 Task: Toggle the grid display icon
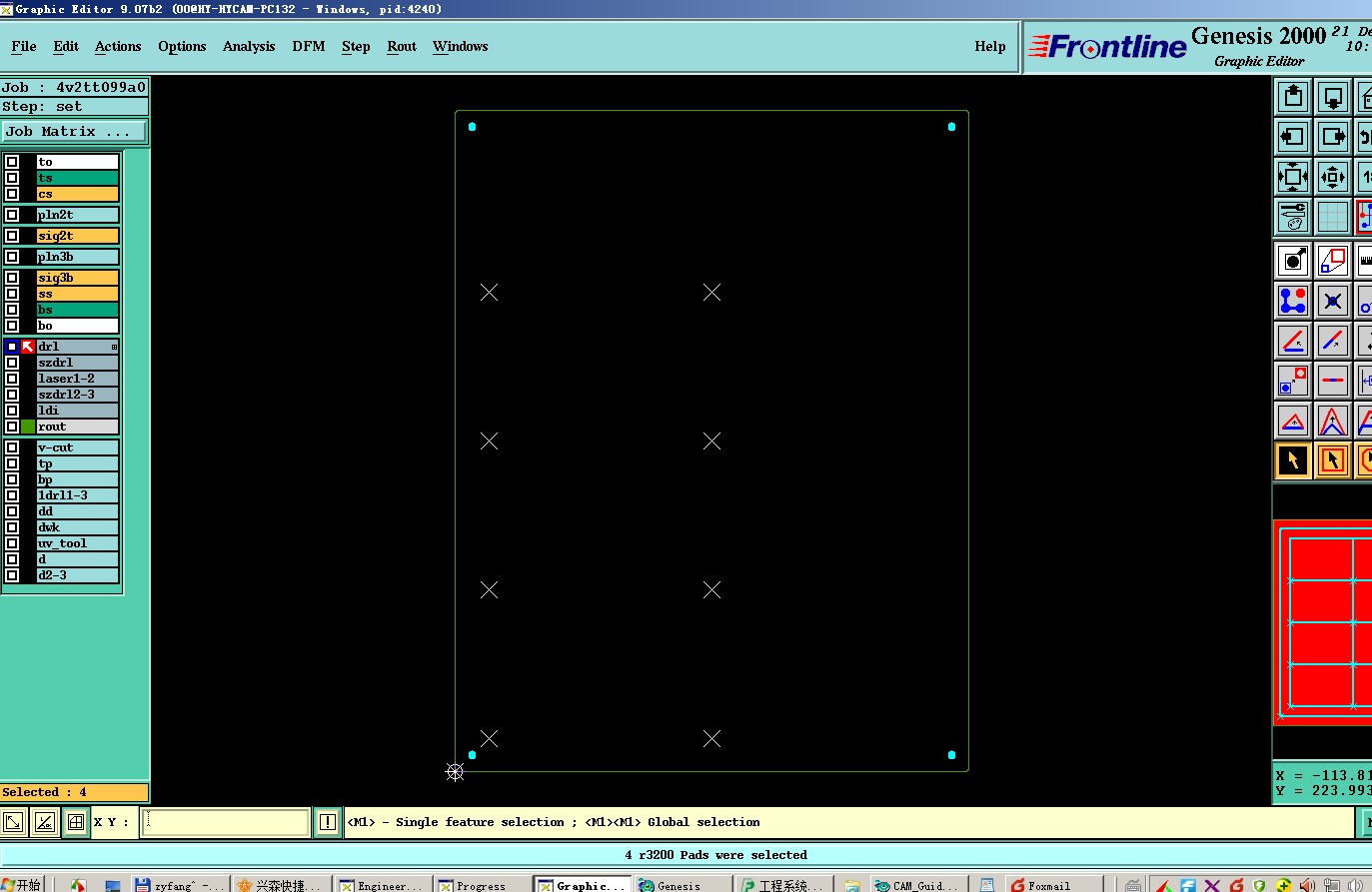(x=1333, y=216)
